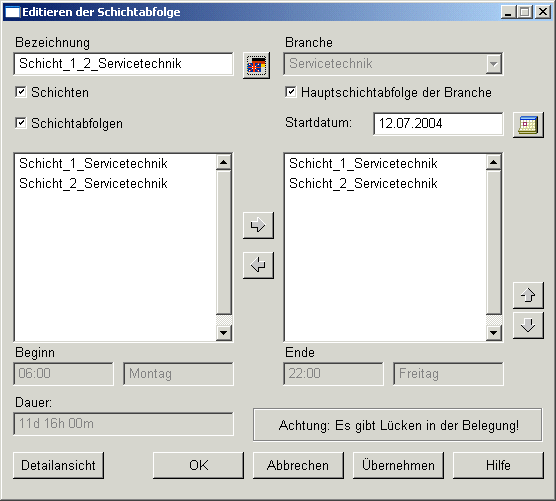556x501 pixels.
Task: Click the language flag translation icon
Action: click(x=256, y=66)
